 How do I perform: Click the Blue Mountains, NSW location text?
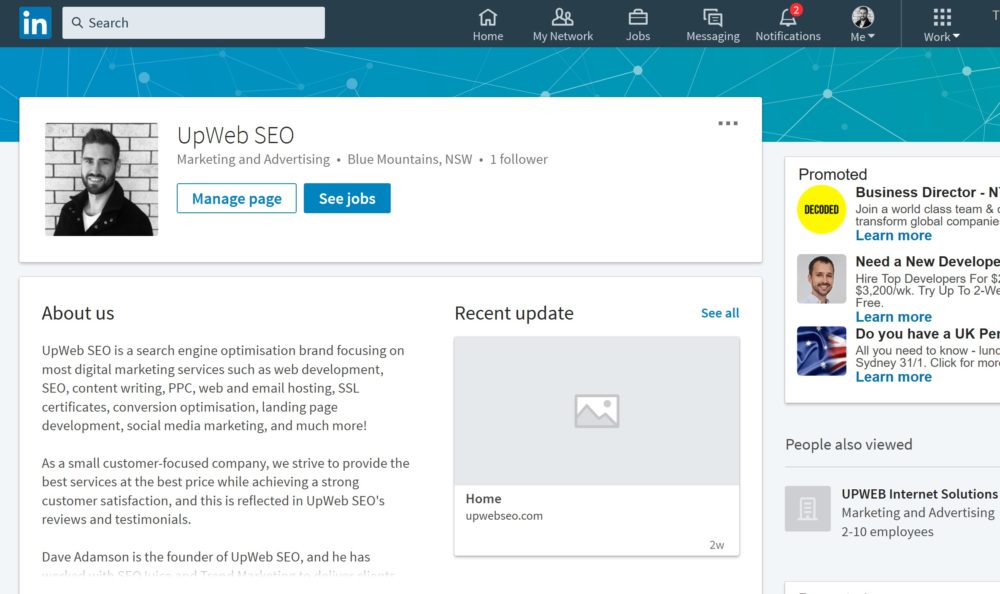(409, 160)
